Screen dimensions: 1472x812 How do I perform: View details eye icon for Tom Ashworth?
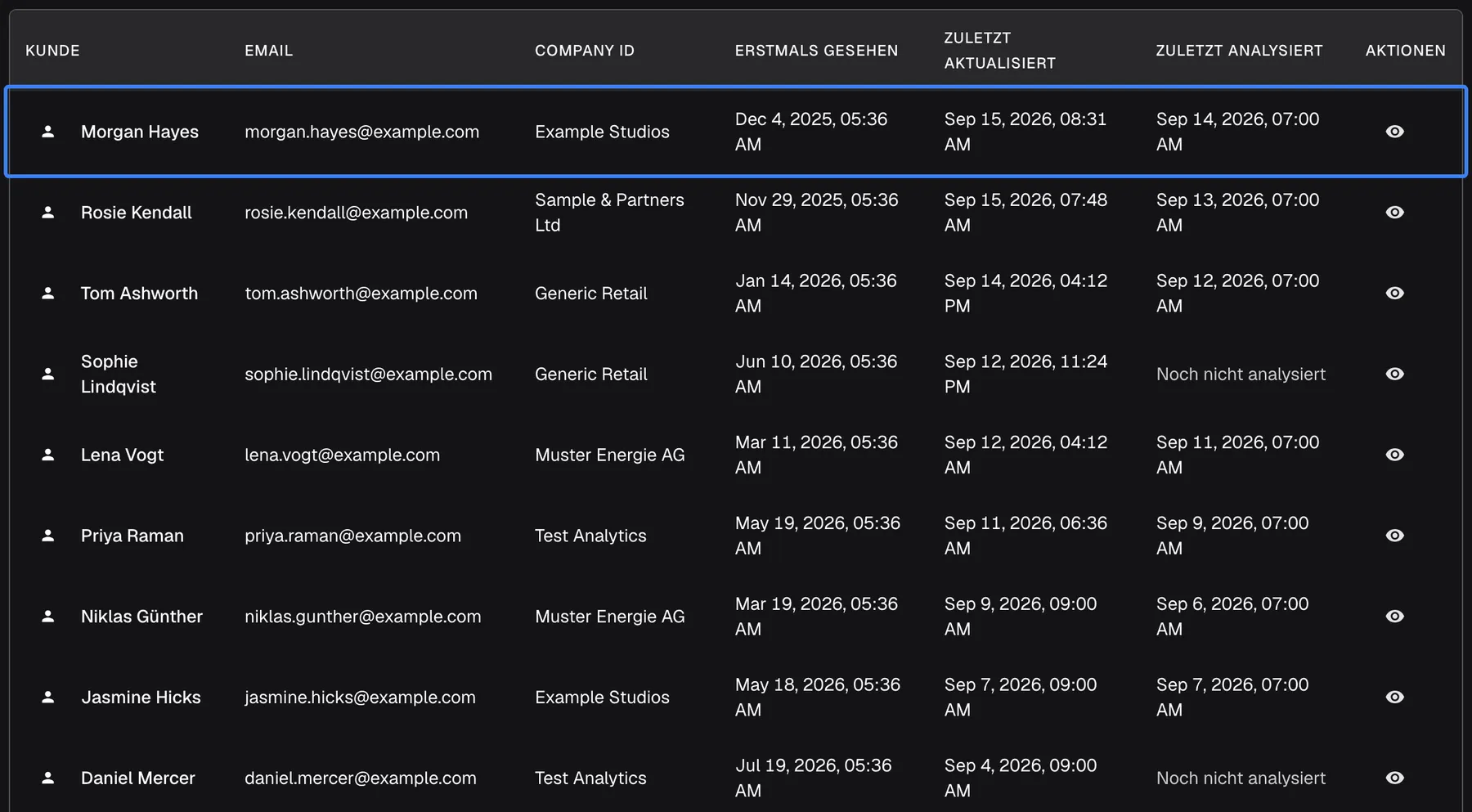pyautogui.click(x=1394, y=294)
